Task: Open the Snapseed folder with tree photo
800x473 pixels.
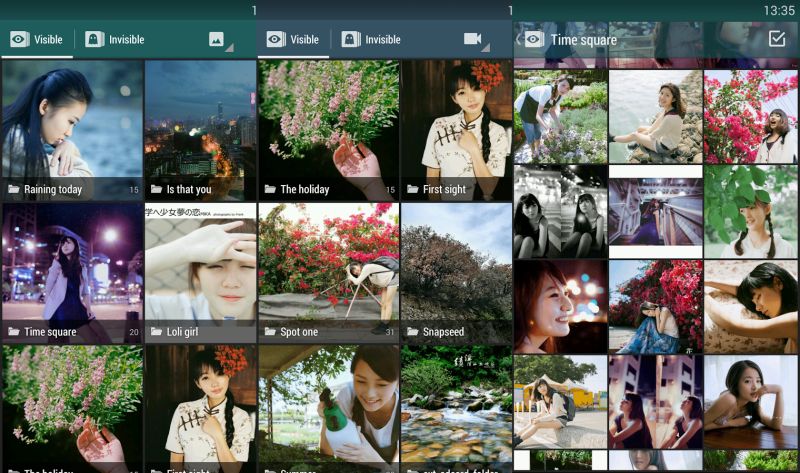Action: pos(457,273)
